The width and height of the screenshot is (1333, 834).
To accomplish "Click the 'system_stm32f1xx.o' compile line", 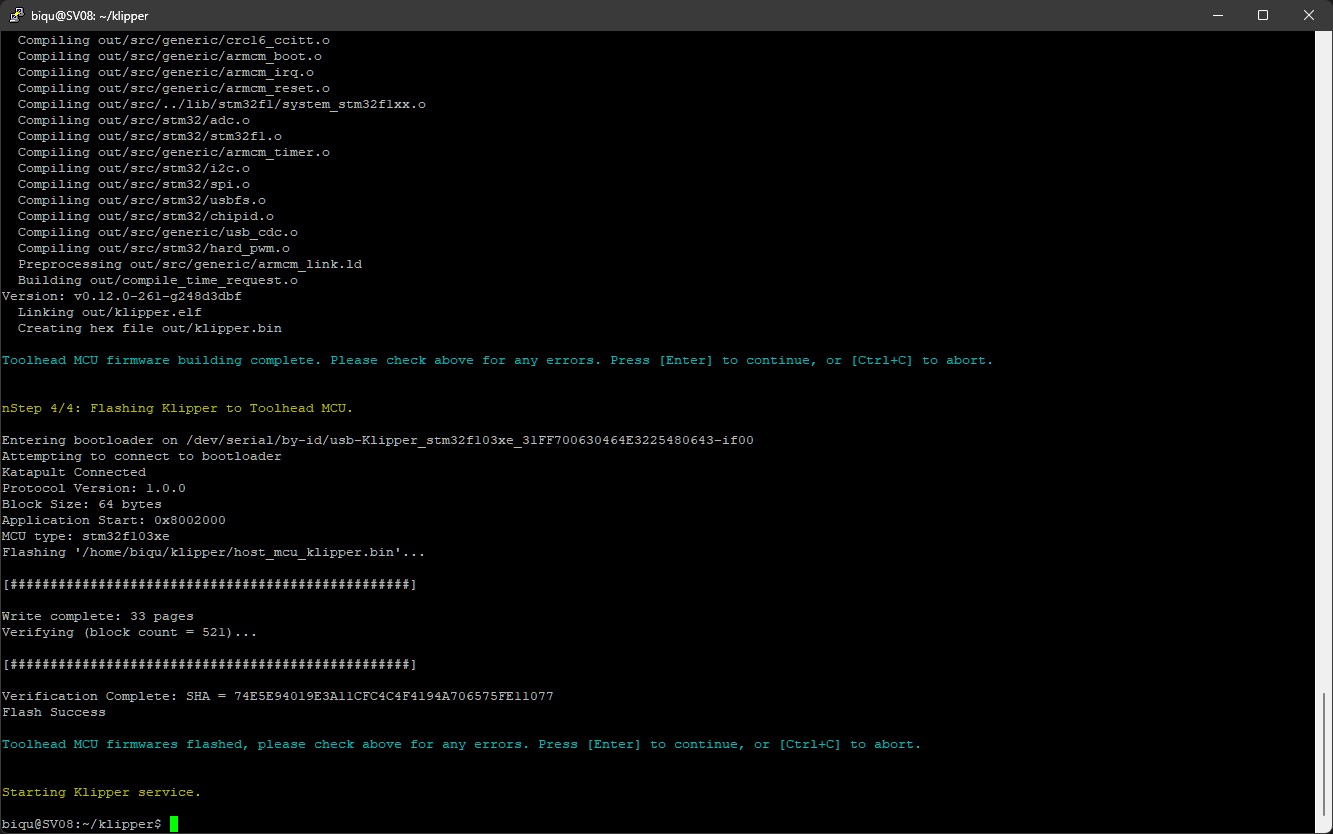I will click(221, 104).
